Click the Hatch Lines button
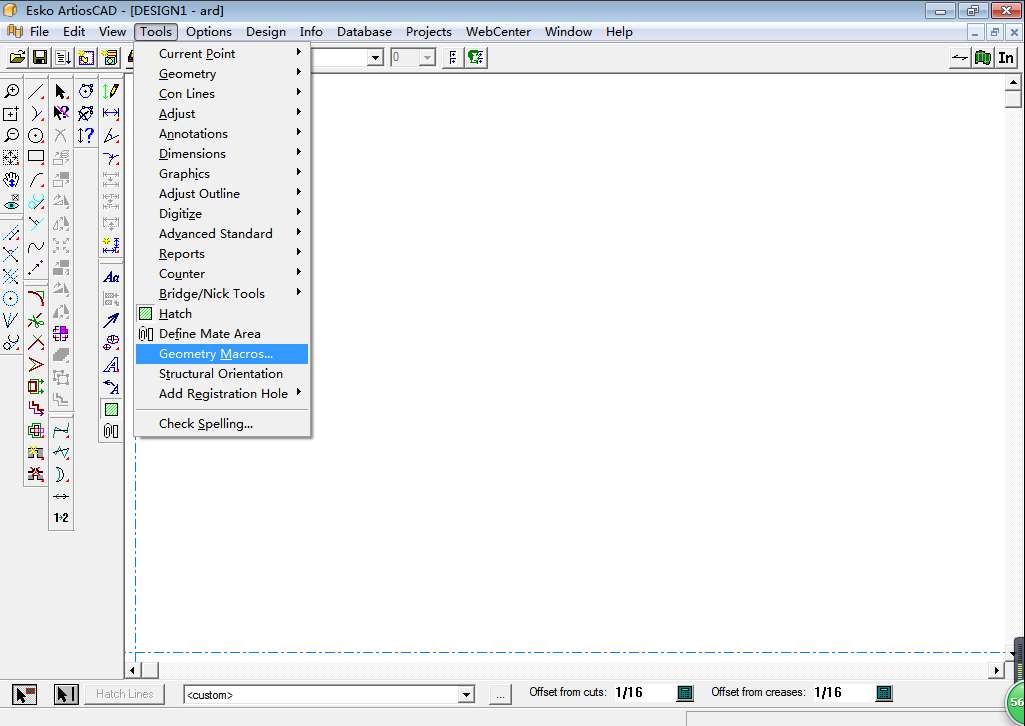 point(124,694)
